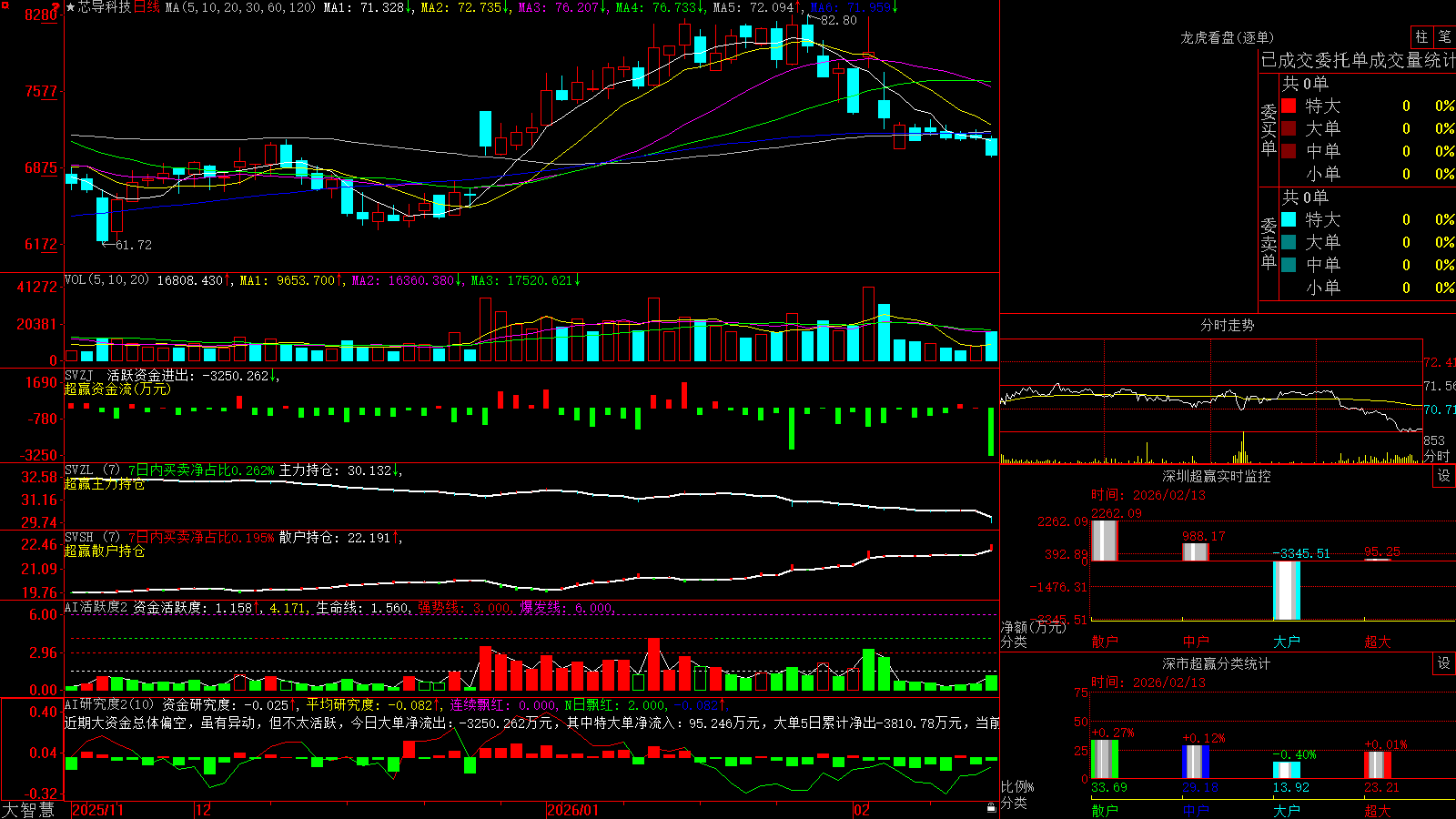Click the 深圳超赢实时监控 panel title

(x=1216, y=476)
